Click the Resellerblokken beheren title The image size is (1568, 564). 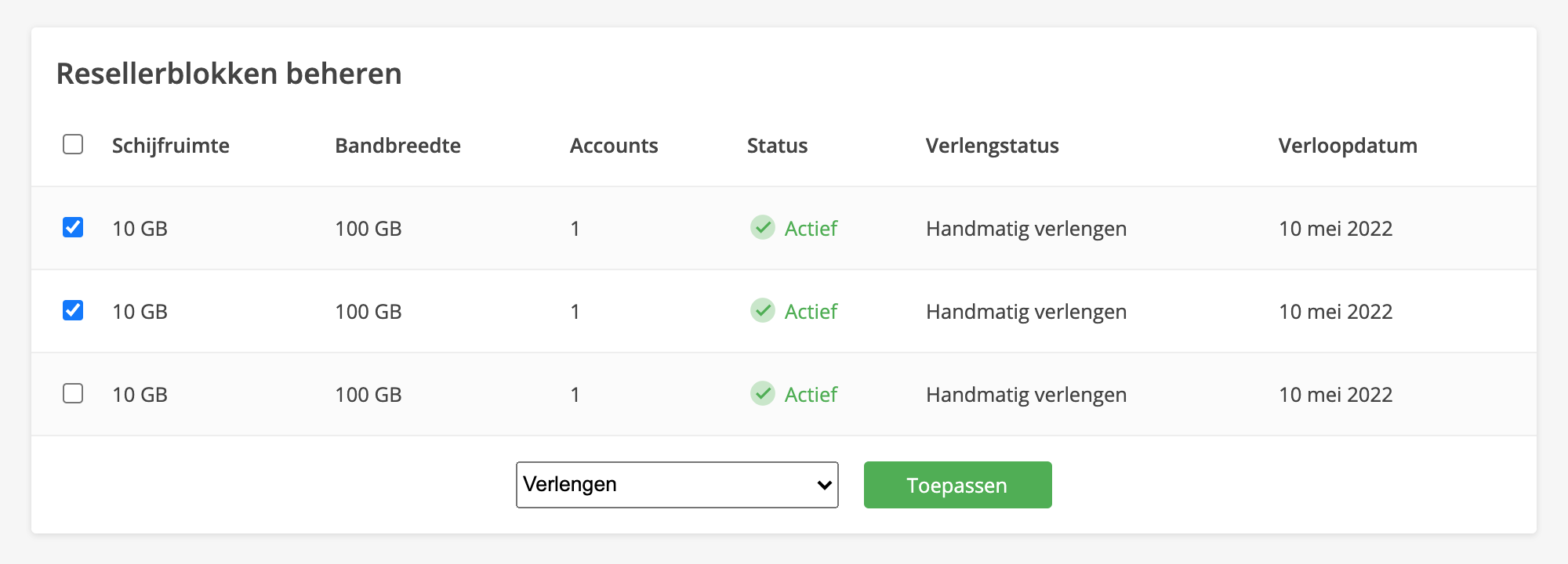point(229,74)
